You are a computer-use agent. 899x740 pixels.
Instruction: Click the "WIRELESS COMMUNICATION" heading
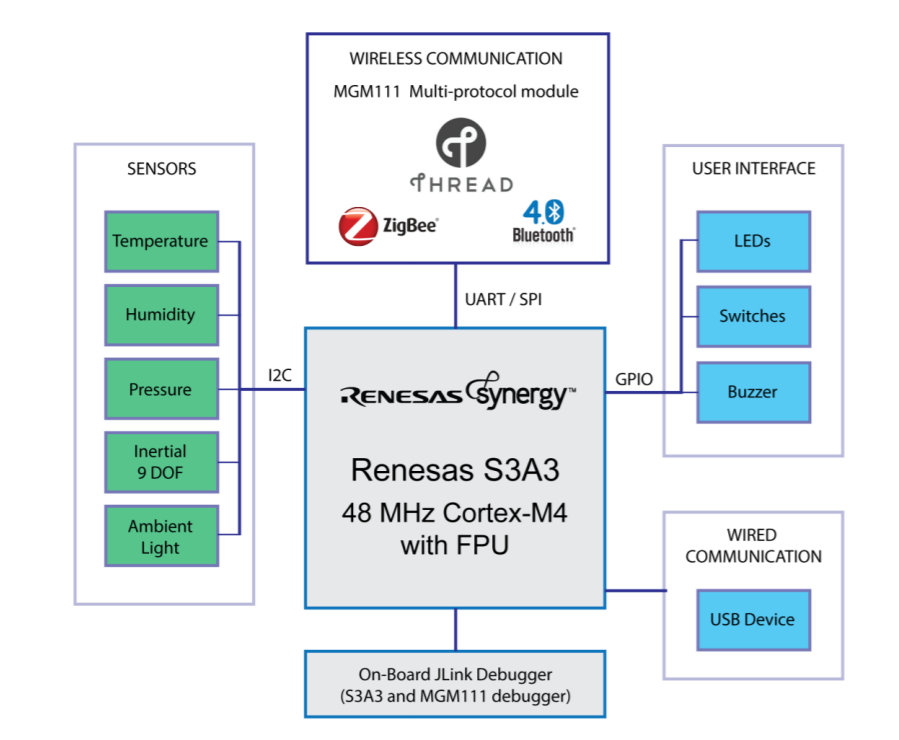click(456, 58)
